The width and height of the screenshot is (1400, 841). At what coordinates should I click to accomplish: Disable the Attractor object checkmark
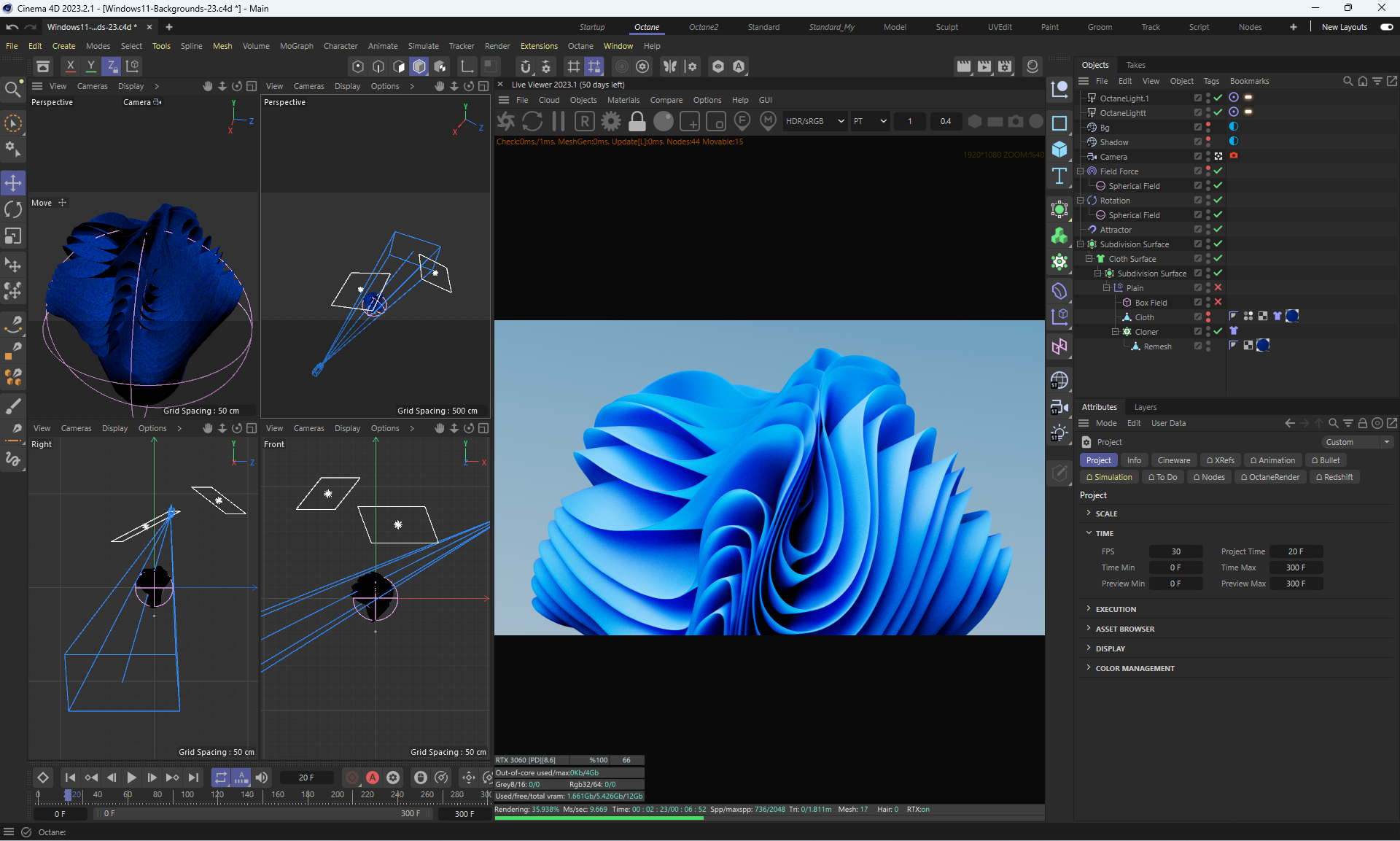tap(1218, 229)
